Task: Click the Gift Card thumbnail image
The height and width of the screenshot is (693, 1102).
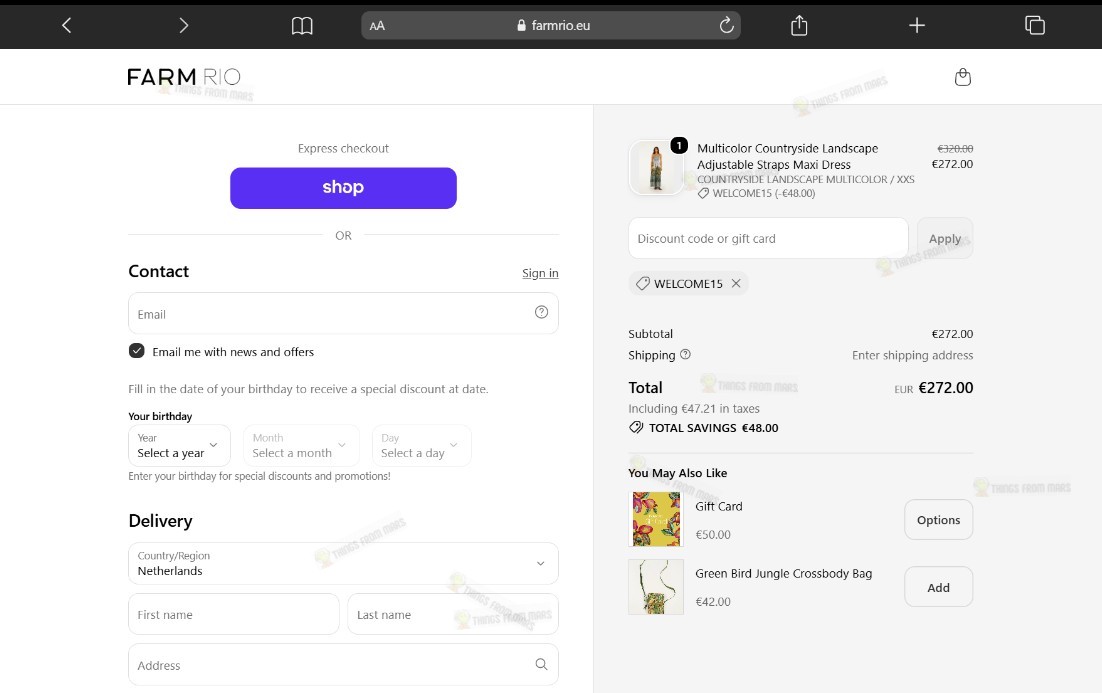Action: pos(656,519)
